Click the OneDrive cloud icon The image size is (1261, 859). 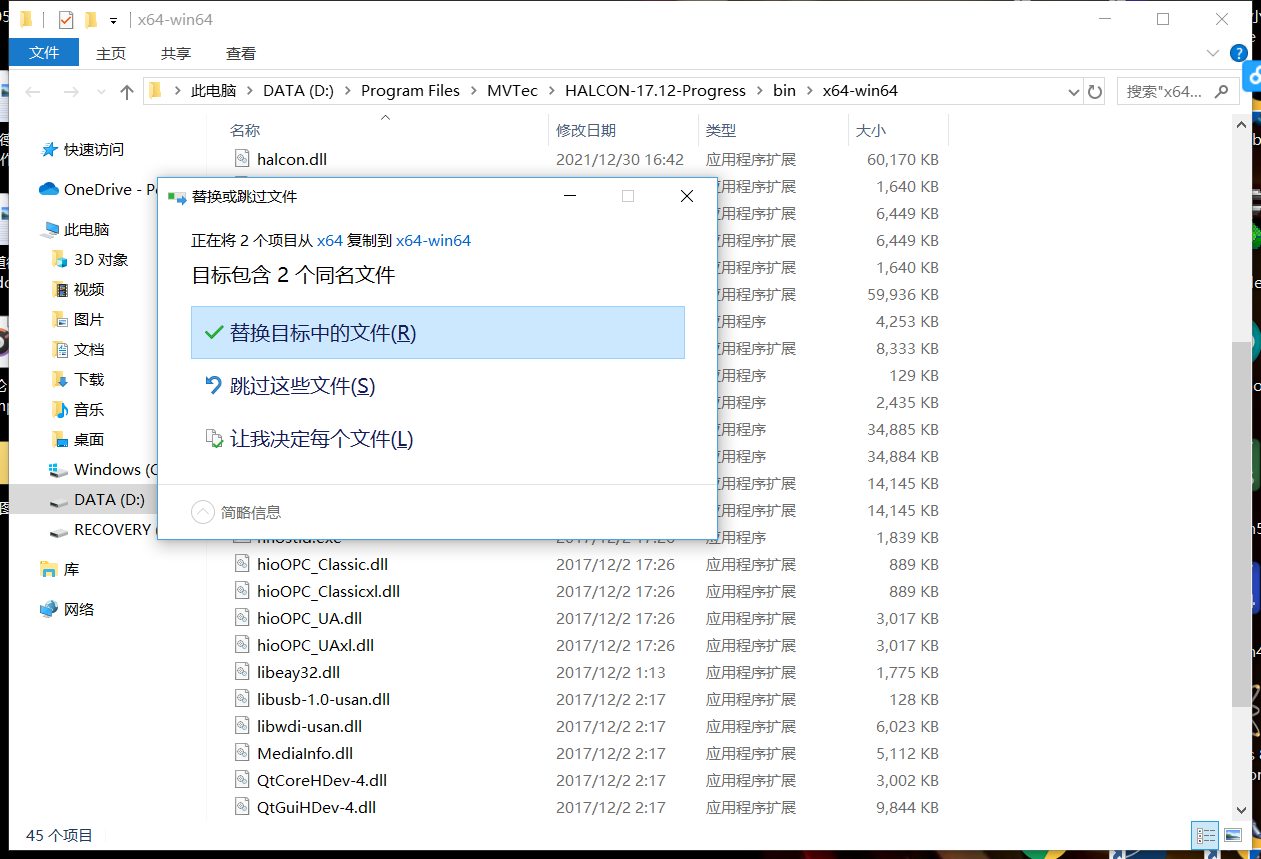pyautogui.click(x=49, y=189)
